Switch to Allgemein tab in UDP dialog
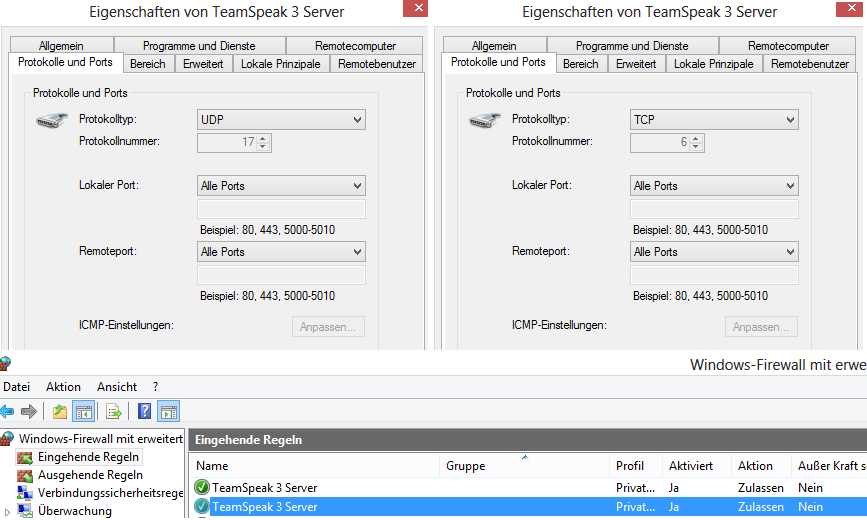This screenshot has width=867, height=520. (x=61, y=45)
